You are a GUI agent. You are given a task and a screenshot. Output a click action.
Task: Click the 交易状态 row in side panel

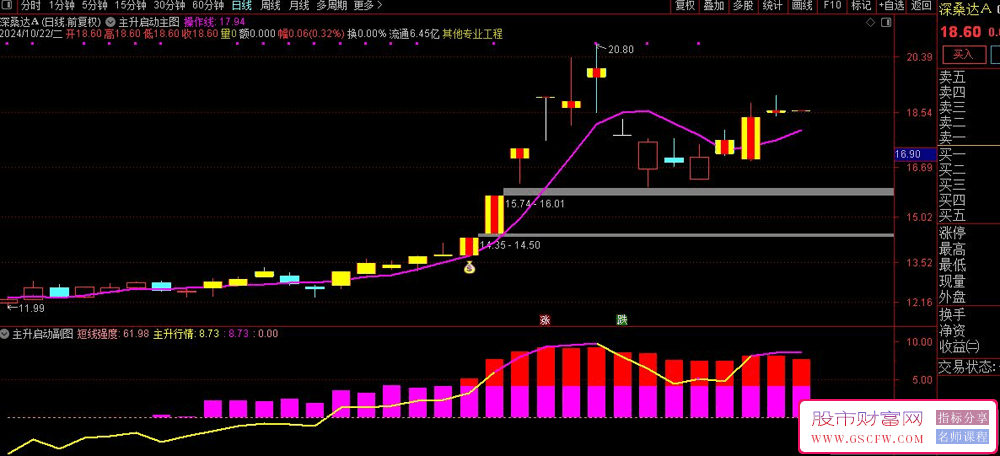pyautogui.click(x=968, y=367)
